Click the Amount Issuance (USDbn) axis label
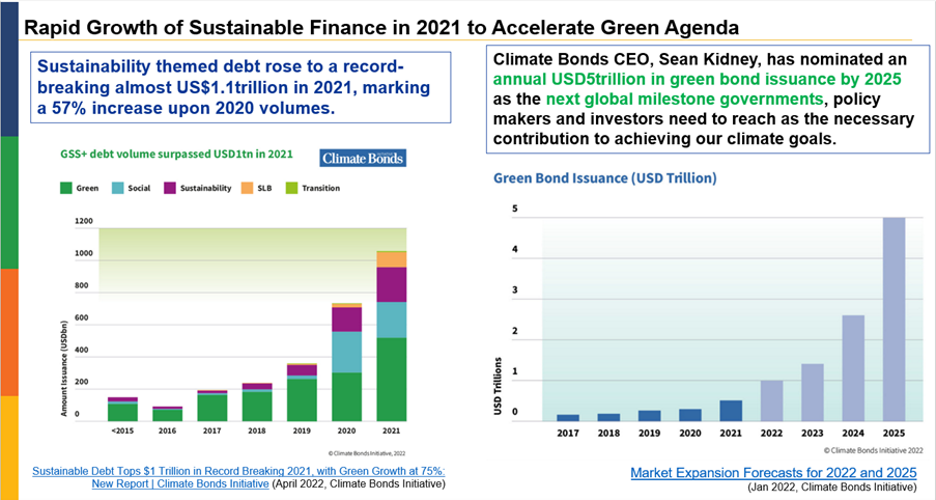936x500 pixels. [64, 368]
